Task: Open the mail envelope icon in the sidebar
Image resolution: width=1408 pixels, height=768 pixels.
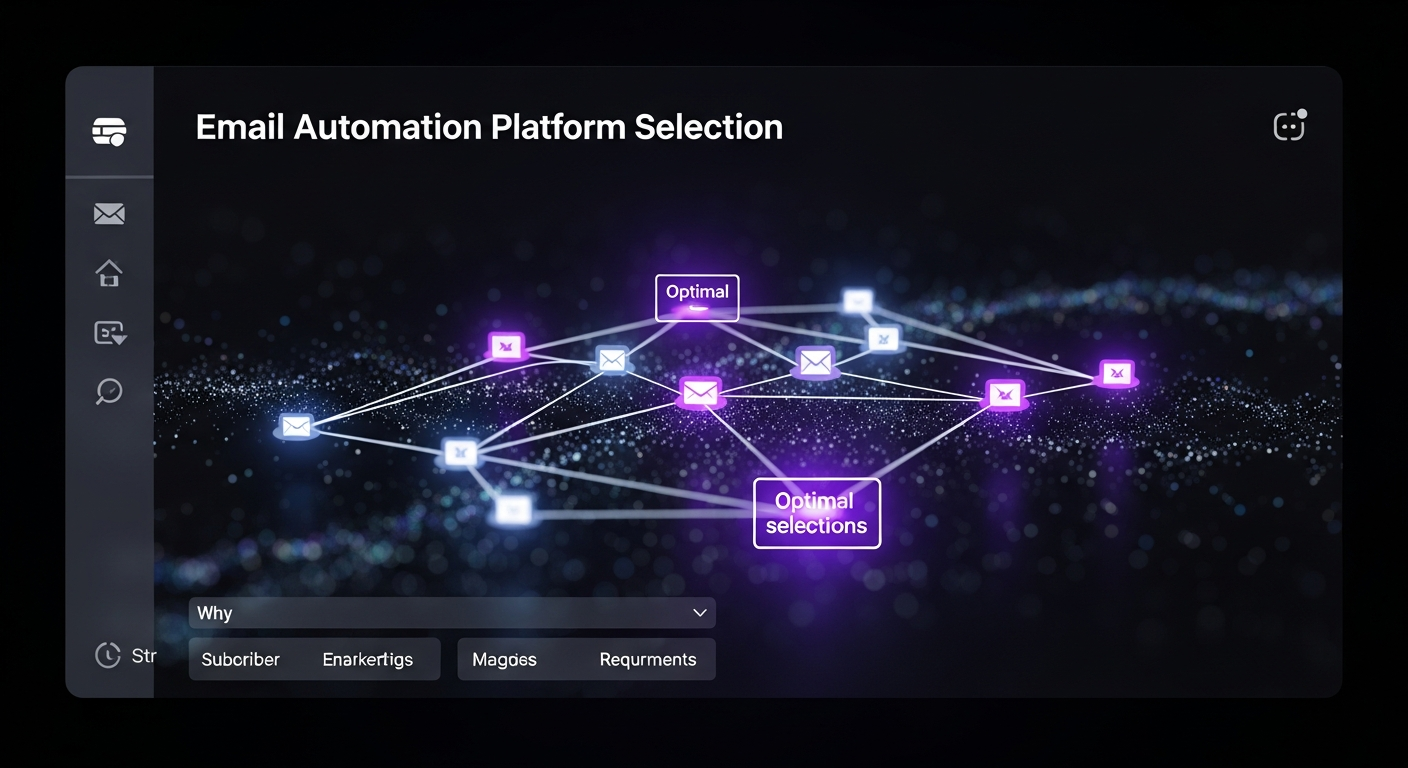Action: 109,213
